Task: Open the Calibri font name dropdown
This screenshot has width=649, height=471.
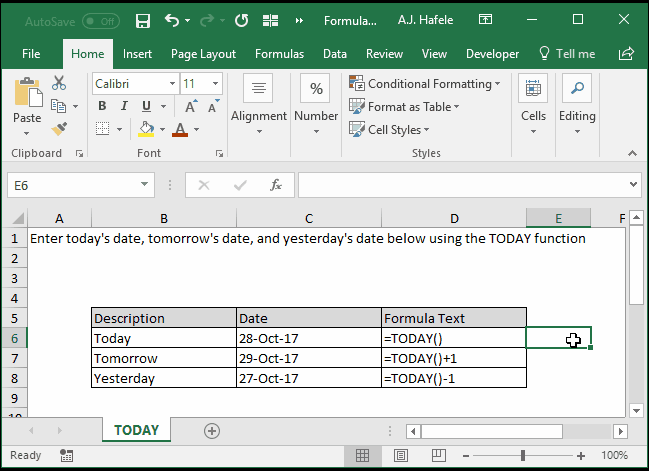Action: (x=172, y=84)
